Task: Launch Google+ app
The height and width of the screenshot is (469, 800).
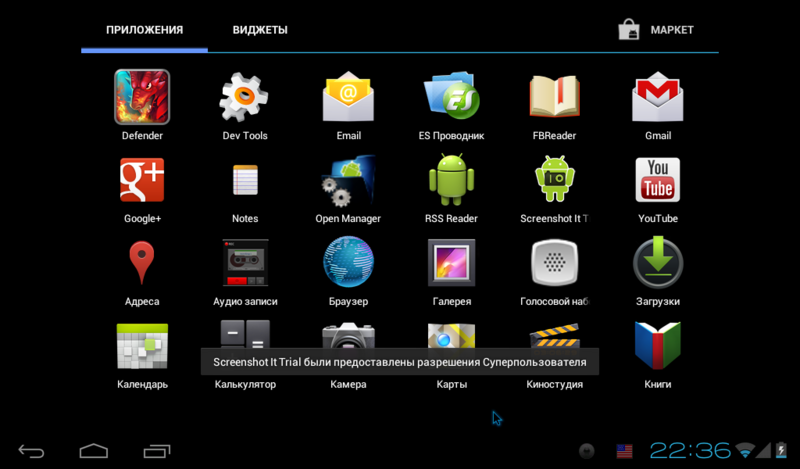Action: pyautogui.click(x=142, y=180)
